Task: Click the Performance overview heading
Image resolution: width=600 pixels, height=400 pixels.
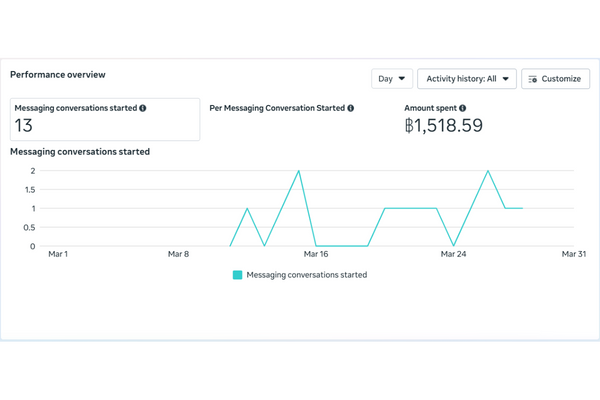Action: [57, 75]
